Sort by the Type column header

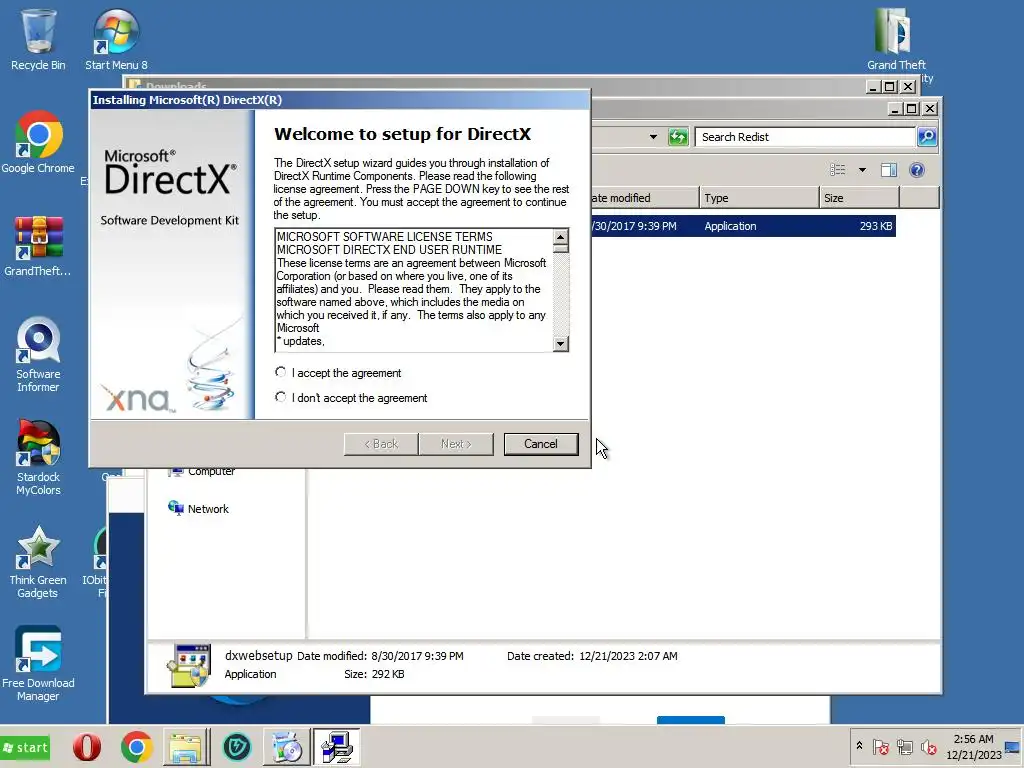(759, 198)
